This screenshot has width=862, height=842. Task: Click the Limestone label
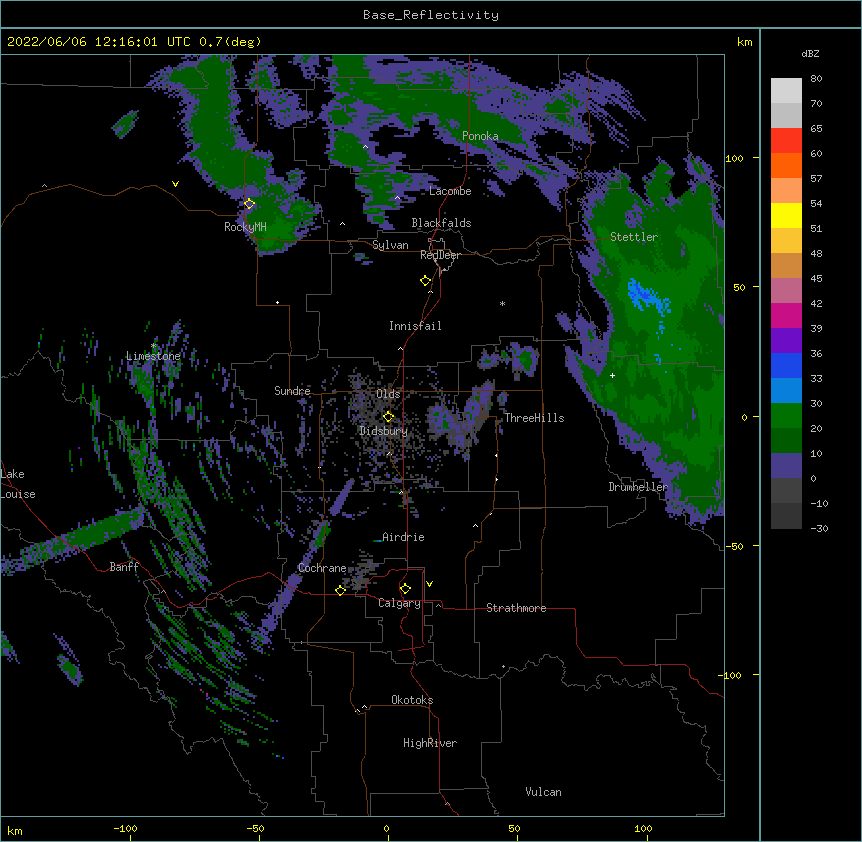153,356
